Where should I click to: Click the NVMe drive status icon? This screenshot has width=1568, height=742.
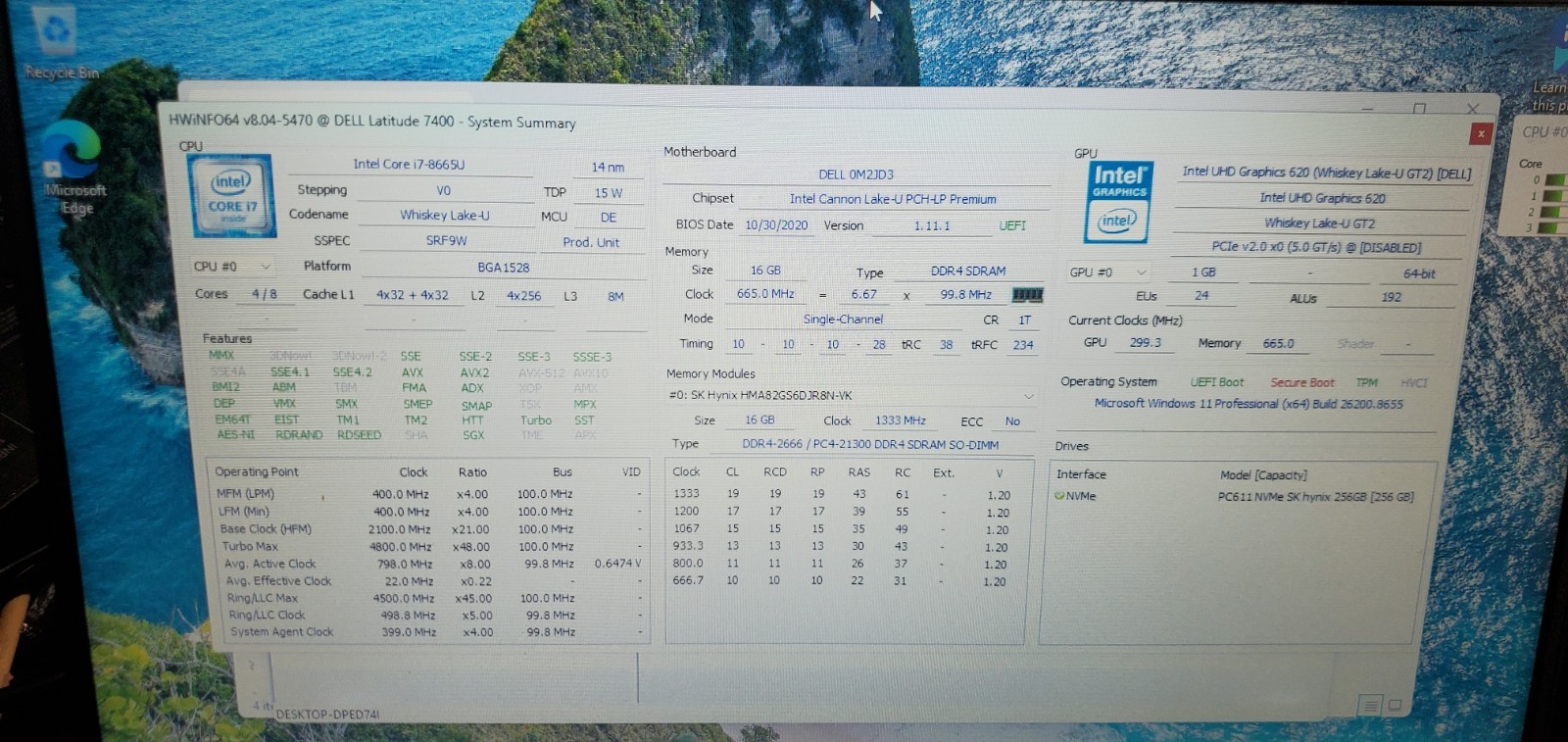tap(1059, 496)
